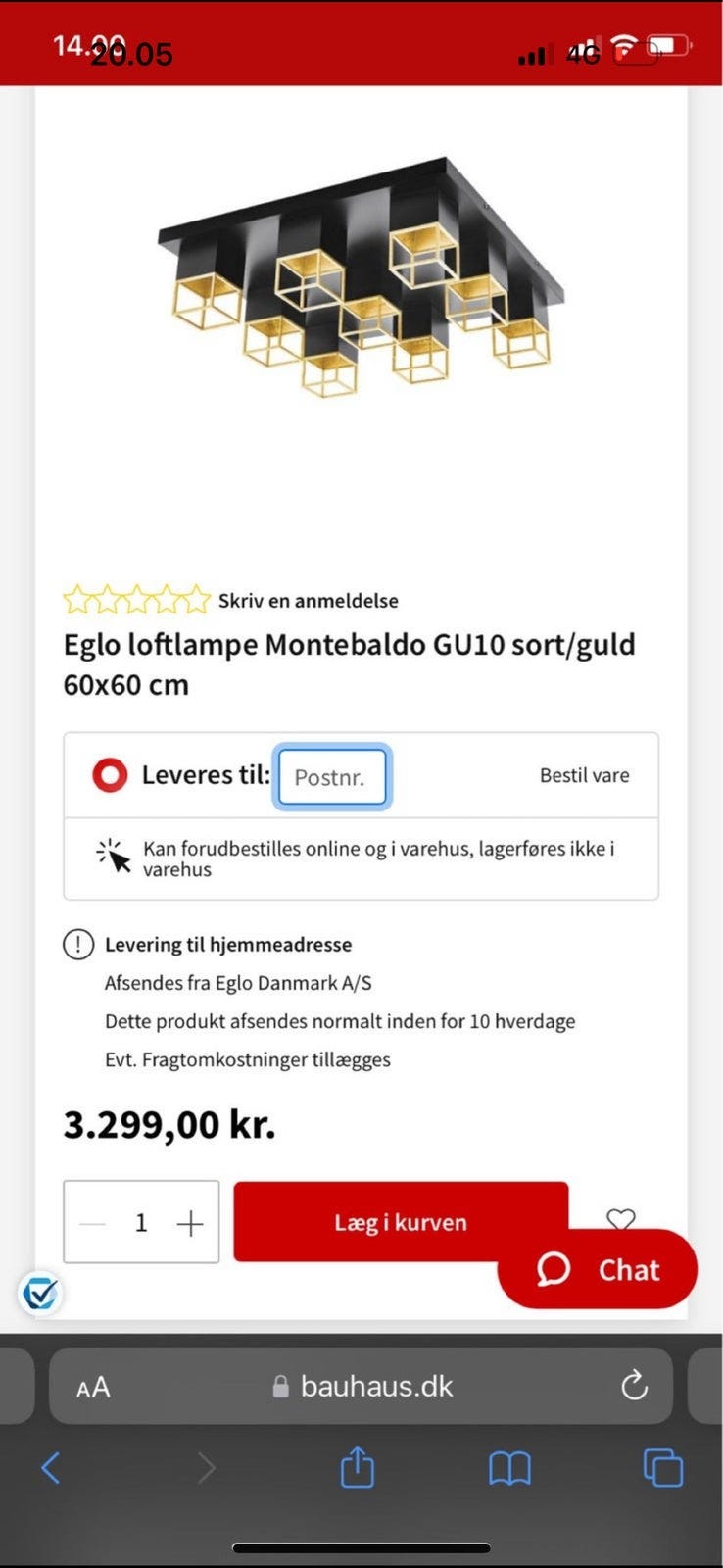723x1568 pixels.
Task: Select the Leveres til radio button
Action: 110,775
